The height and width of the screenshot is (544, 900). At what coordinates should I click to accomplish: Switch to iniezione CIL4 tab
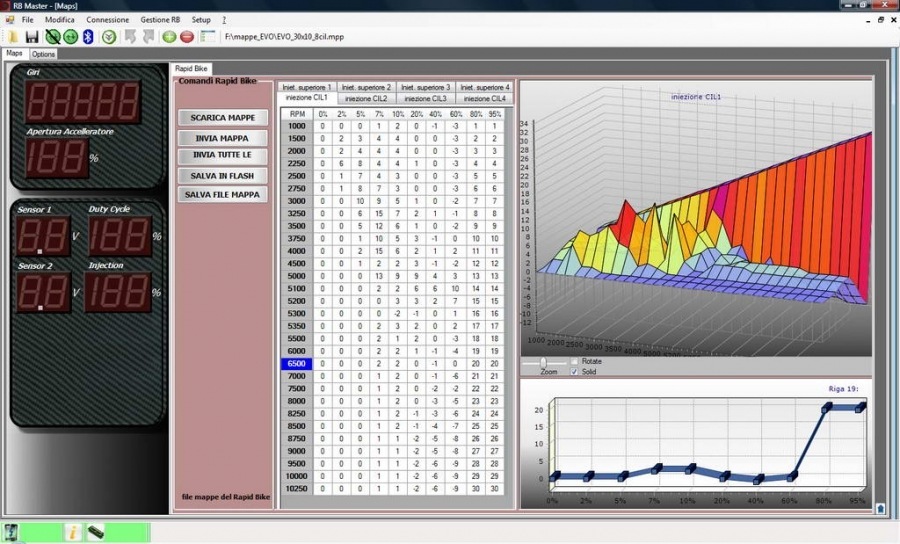click(484, 99)
